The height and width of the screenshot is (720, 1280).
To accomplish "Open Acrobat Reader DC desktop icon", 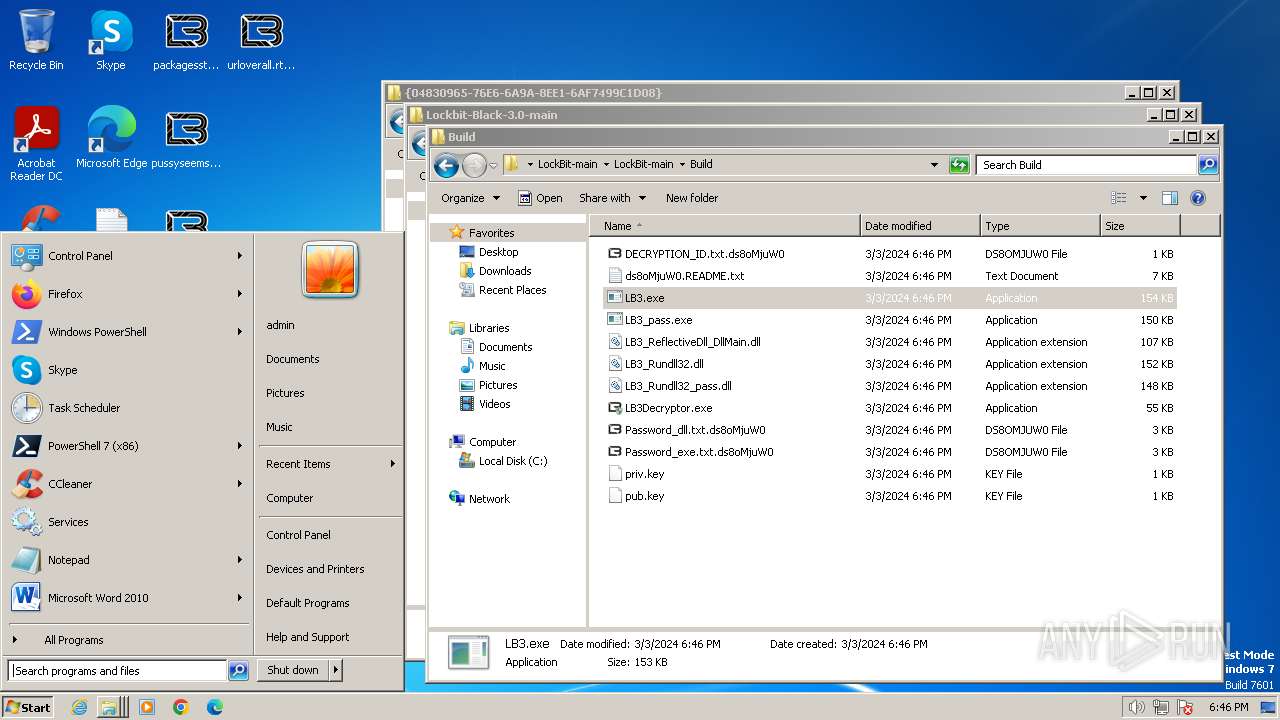I will point(36,144).
